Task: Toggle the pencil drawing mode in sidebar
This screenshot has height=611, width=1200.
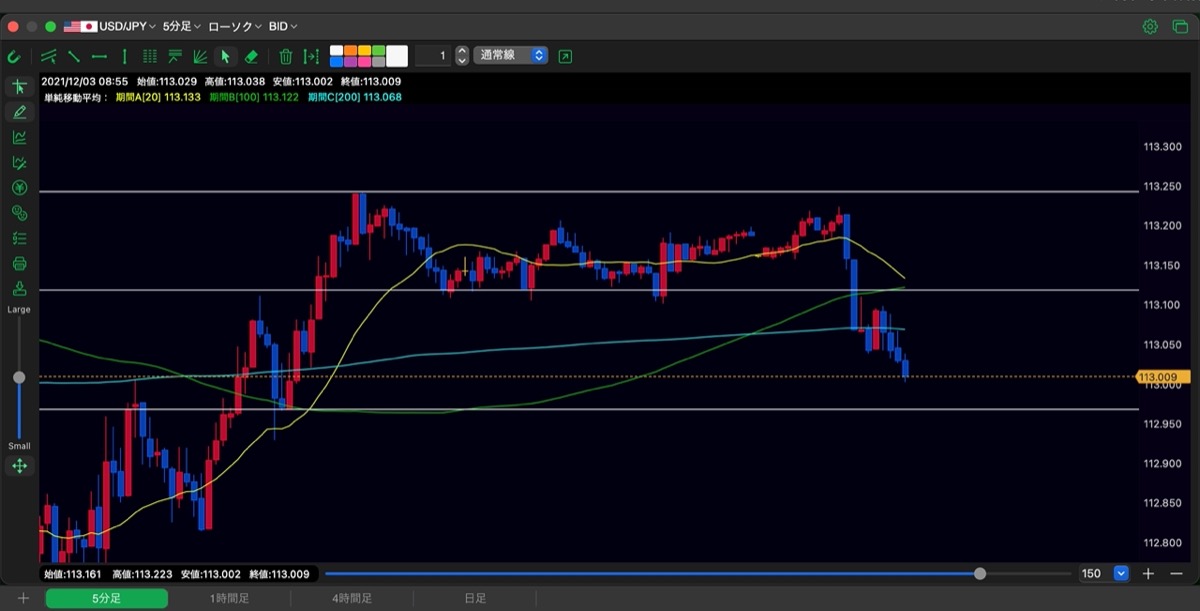Action: (x=19, y=112)
